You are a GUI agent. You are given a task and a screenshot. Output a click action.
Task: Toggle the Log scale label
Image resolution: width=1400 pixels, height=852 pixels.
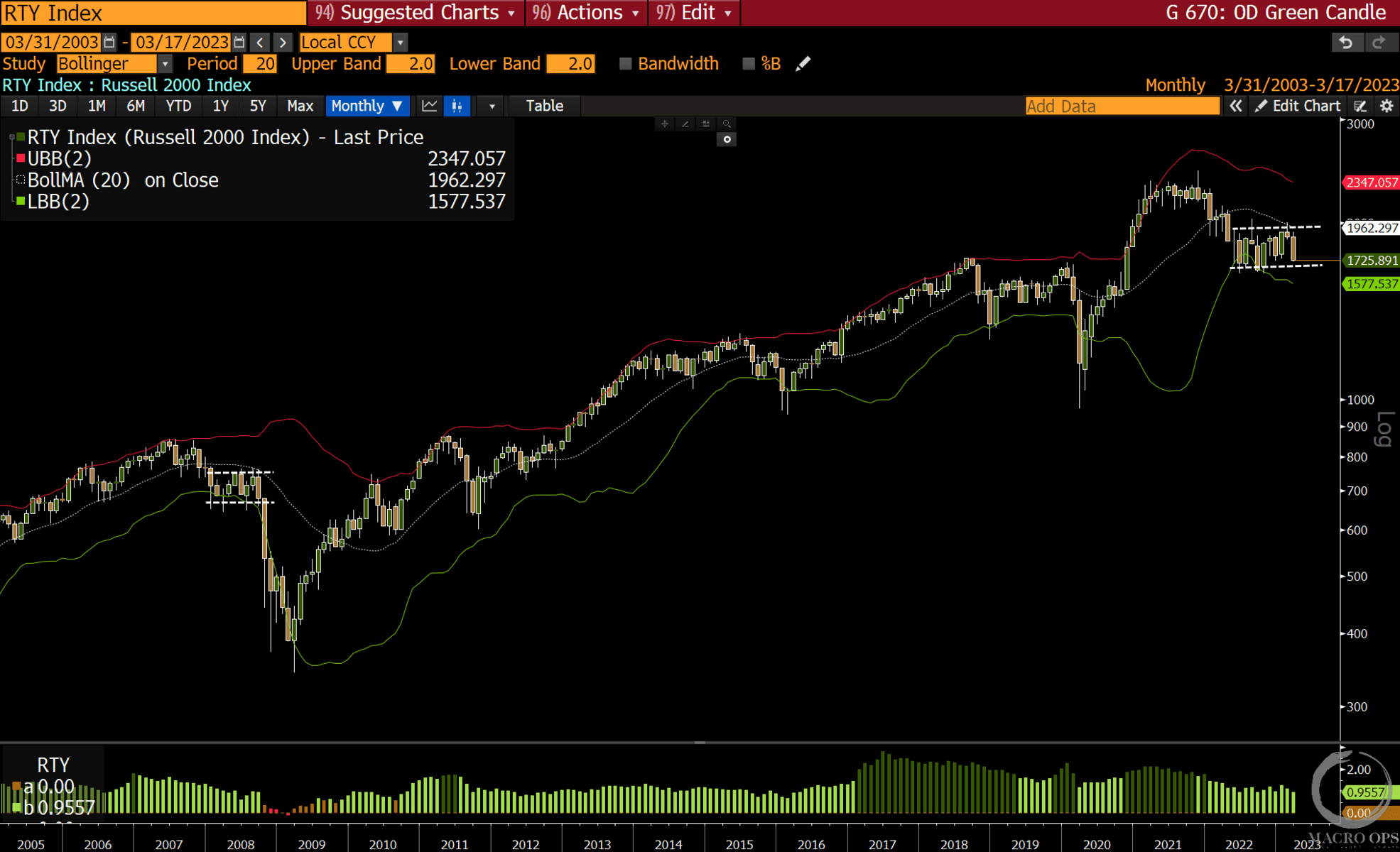(1383, 429)
